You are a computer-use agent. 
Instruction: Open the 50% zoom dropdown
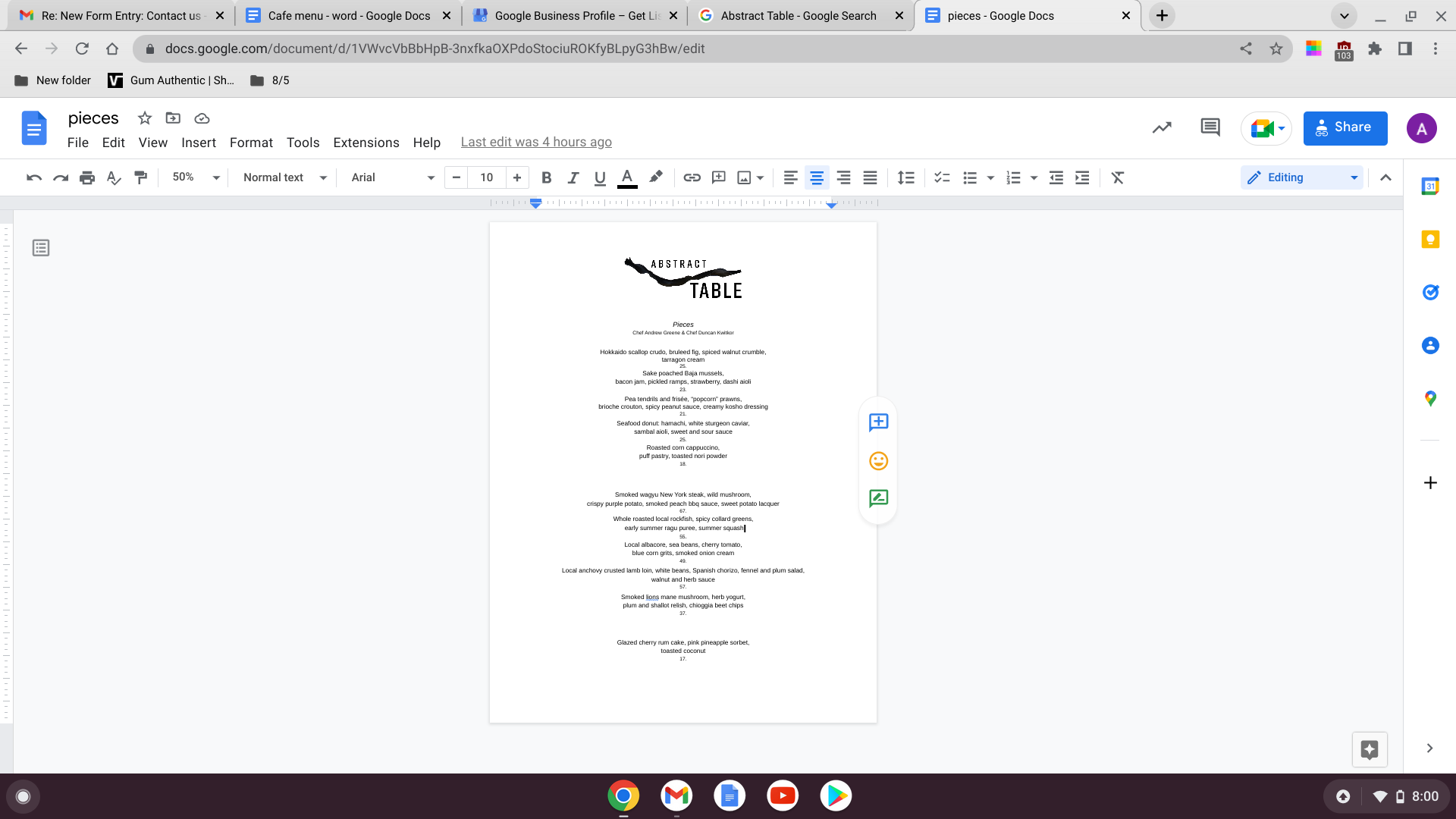point(195,177)
